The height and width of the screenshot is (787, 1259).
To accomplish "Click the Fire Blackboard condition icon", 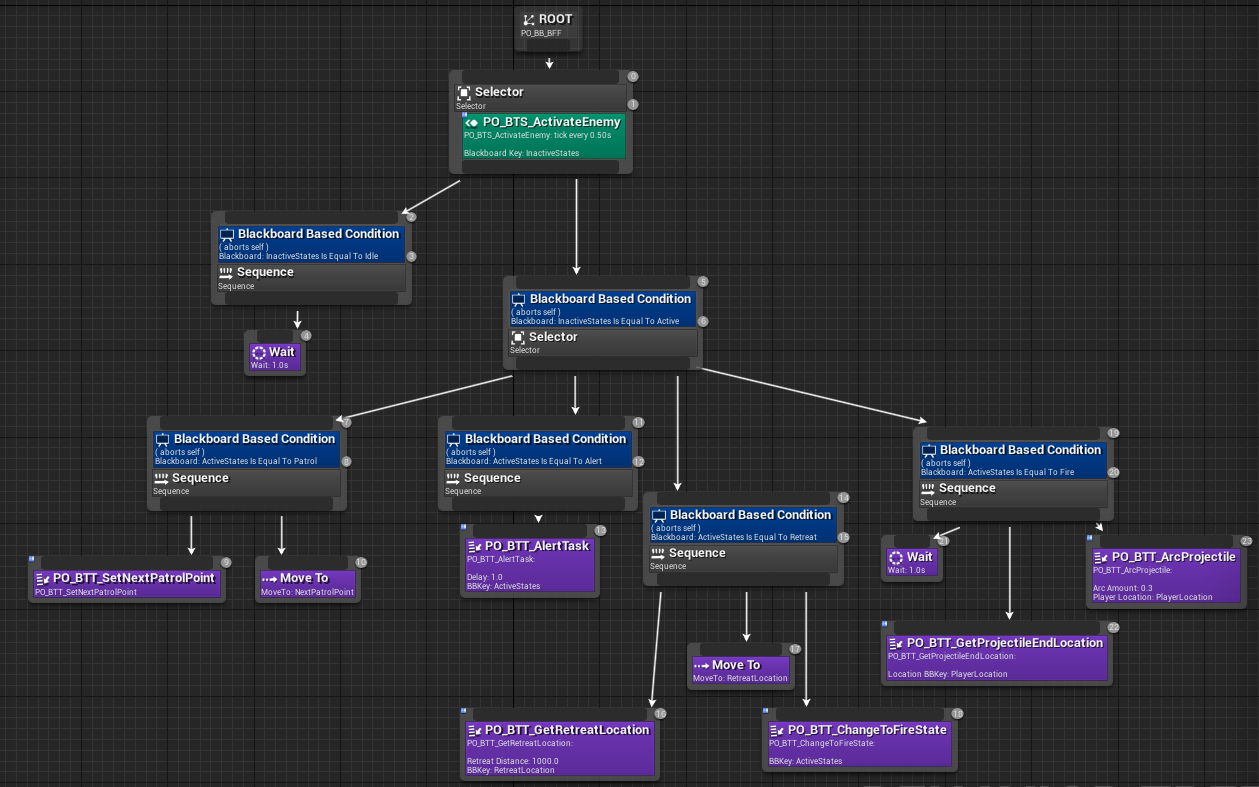I will [929, 451].
